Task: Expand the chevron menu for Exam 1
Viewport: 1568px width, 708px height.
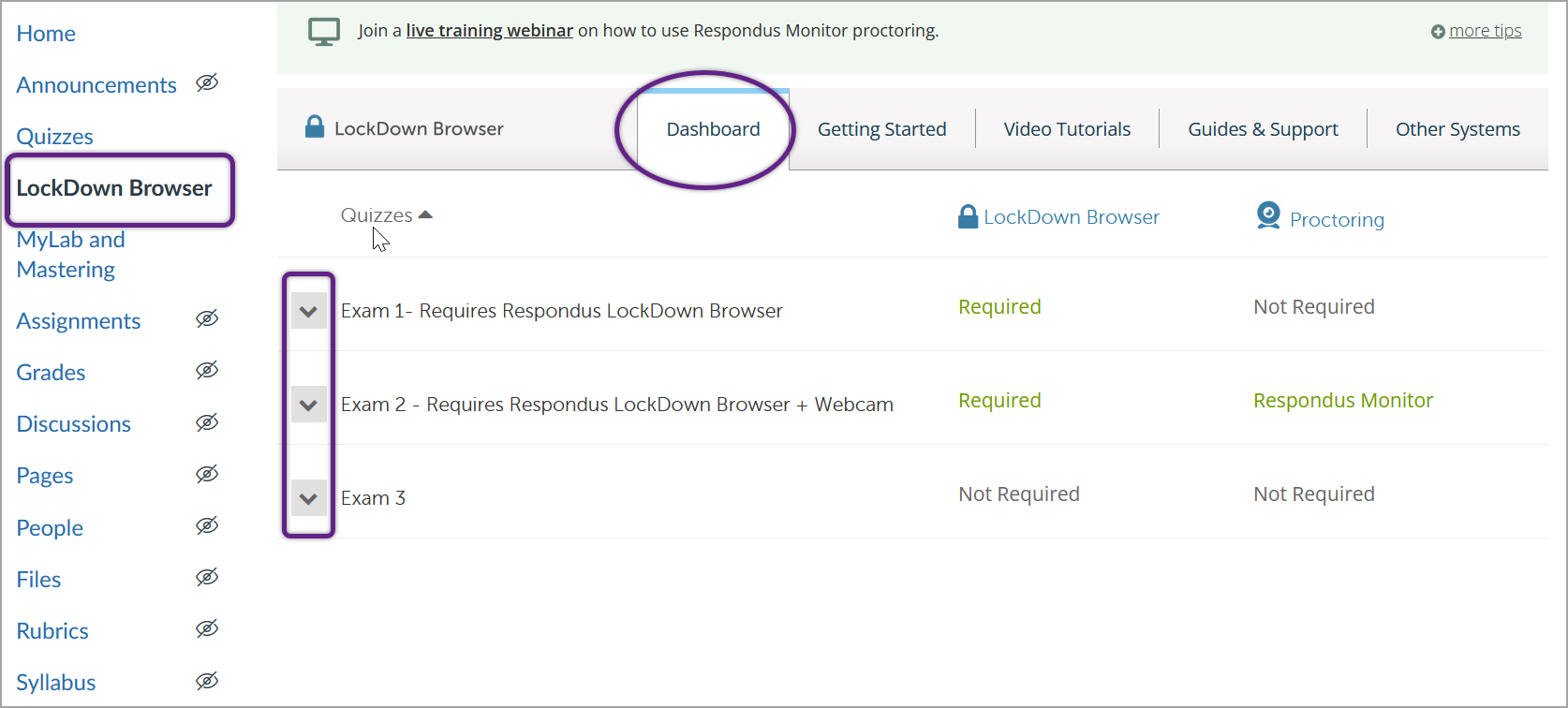Action: click(308, 311)
